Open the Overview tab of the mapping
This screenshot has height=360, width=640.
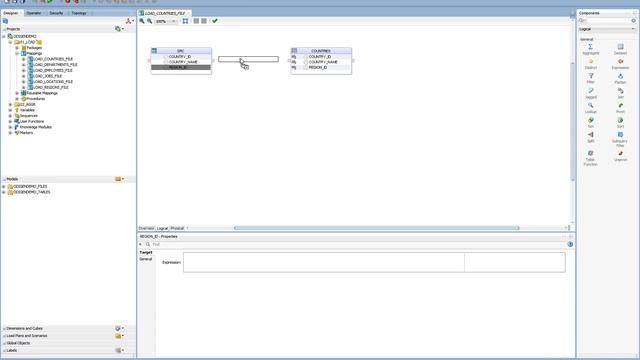pos(147,228)
